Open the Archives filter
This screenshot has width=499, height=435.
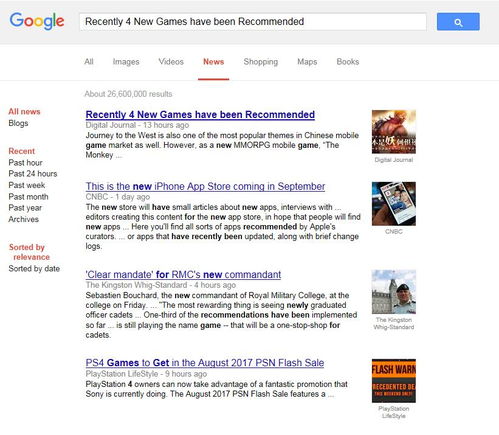pos(24,219)
